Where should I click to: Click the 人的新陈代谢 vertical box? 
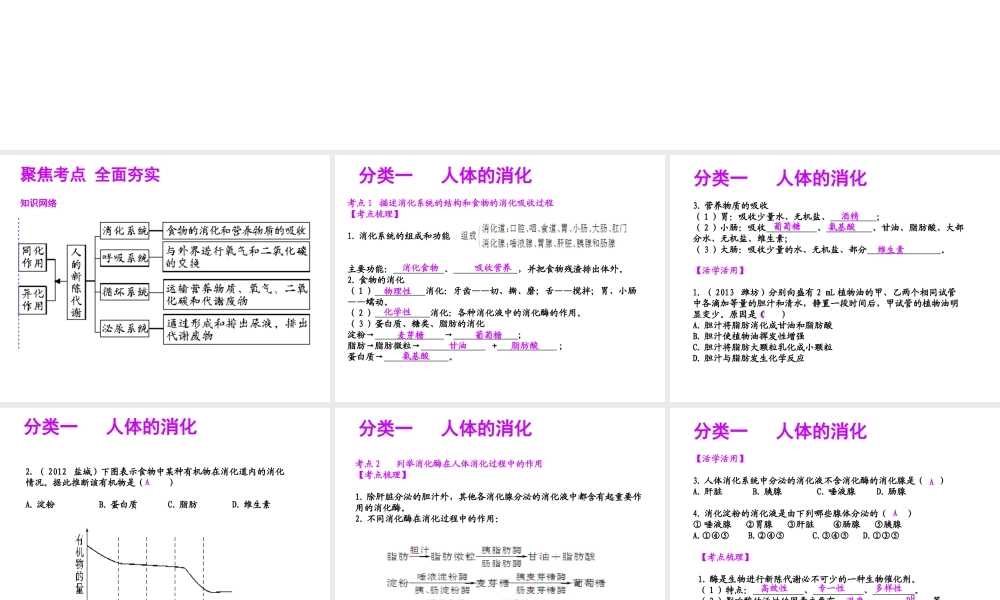point(76,282)
